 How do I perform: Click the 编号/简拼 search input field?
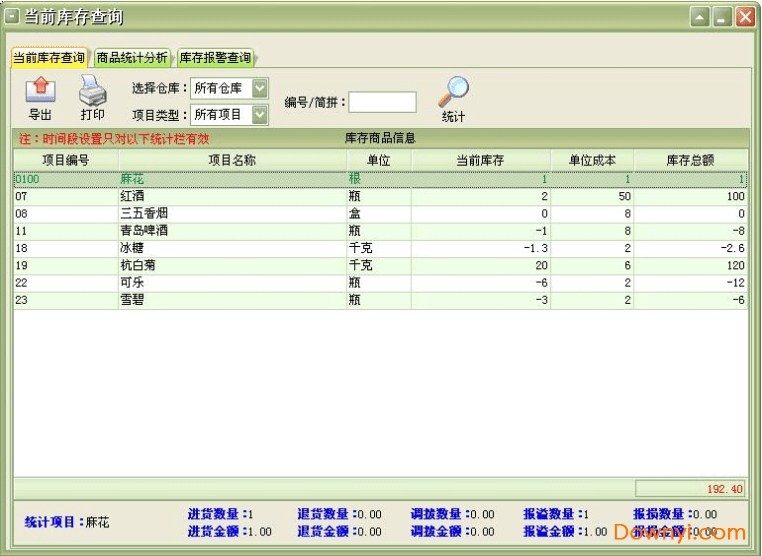click(382, 102)
